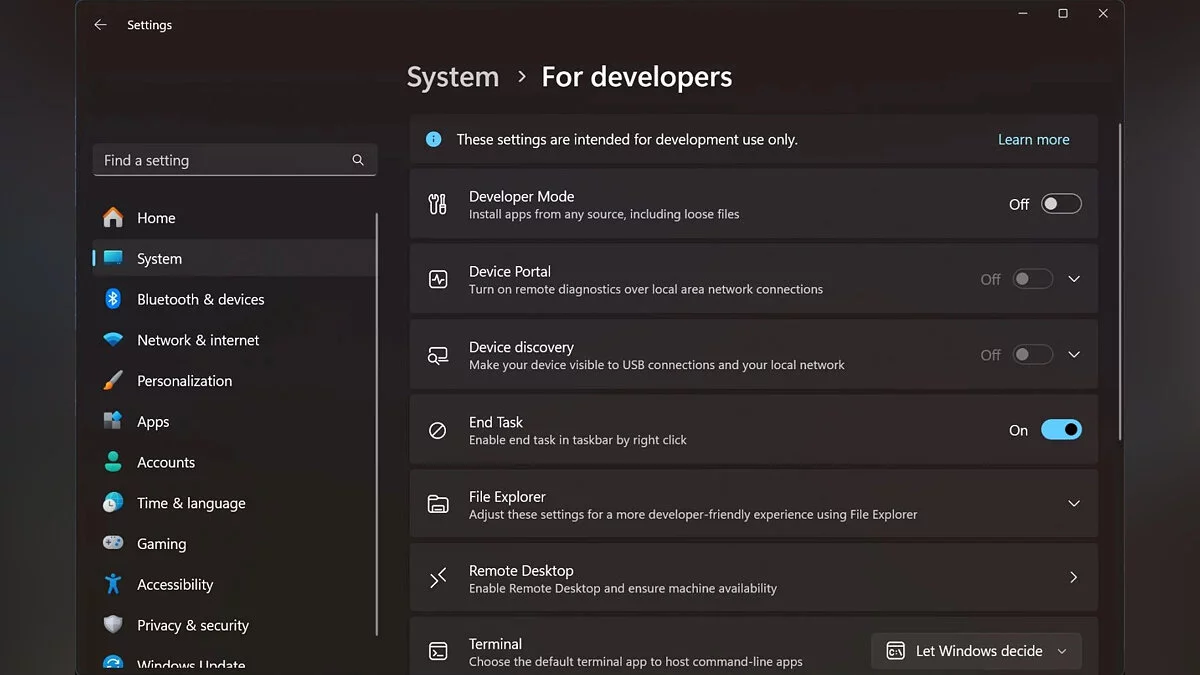Disable the End Task toggle
Image resolution: width=1200 pixels, height=675 pixels.
click(1061, 430)
